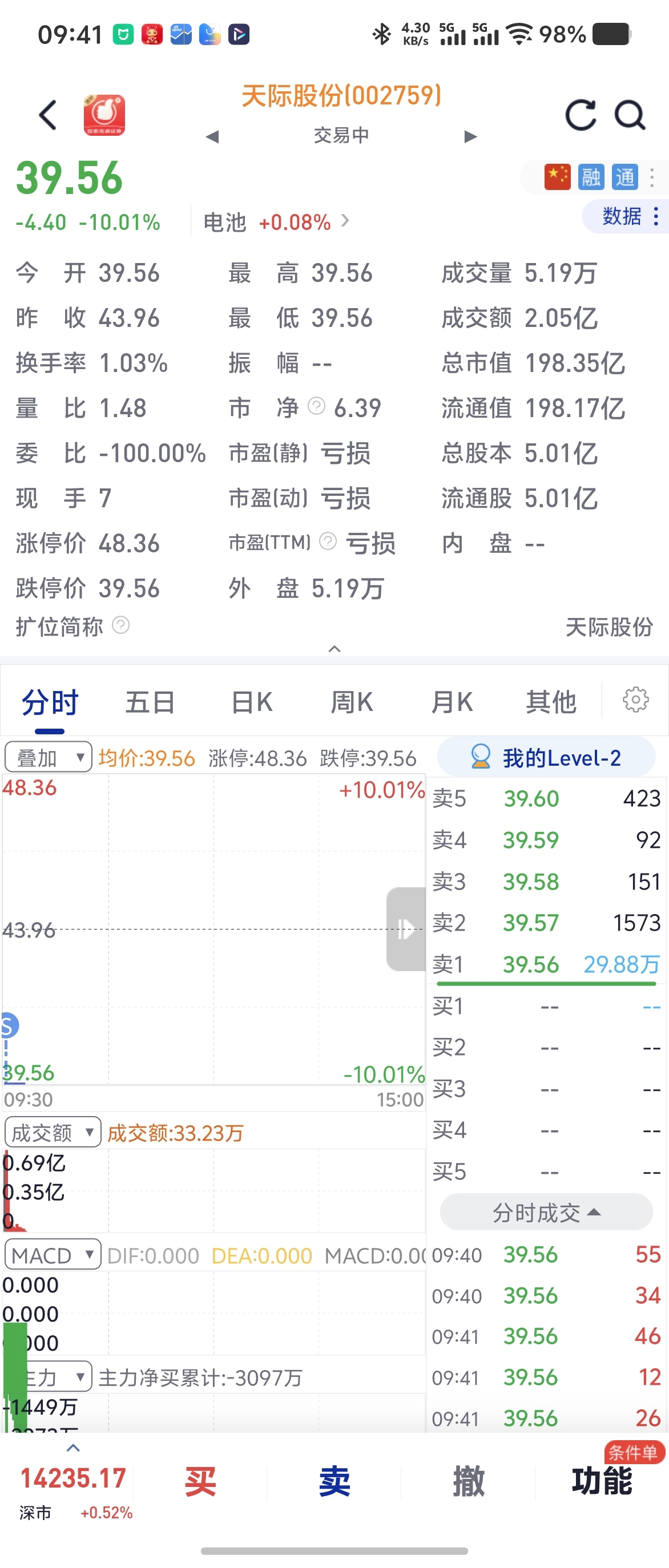Viewport: 669px width, 1568px height.
Task: Collapse the 分时成交 list toggle
Action: [546, 1213]
